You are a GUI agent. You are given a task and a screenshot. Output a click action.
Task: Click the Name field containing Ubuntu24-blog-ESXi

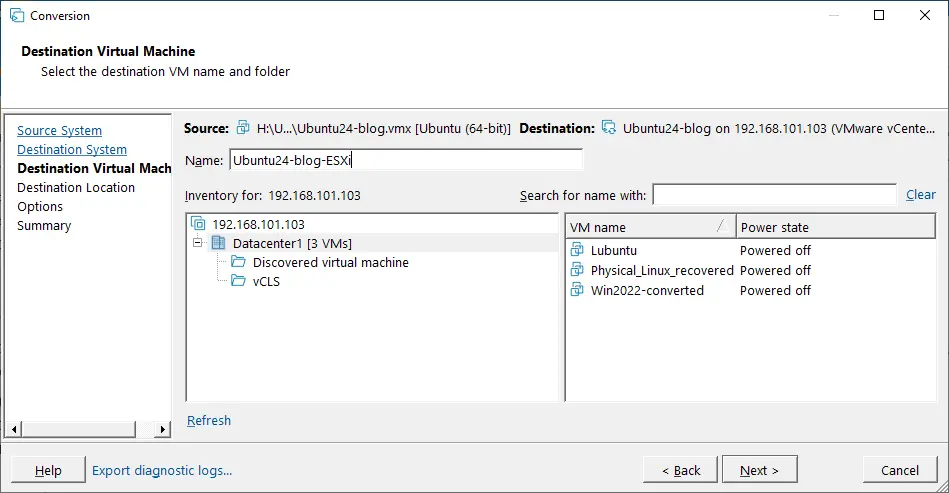[x=406, y=160]
